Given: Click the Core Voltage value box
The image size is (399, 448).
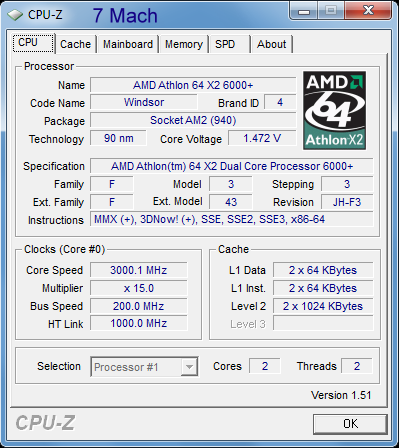Looking at the screenshot, I should pyautogui.click(x=262, y=138).
